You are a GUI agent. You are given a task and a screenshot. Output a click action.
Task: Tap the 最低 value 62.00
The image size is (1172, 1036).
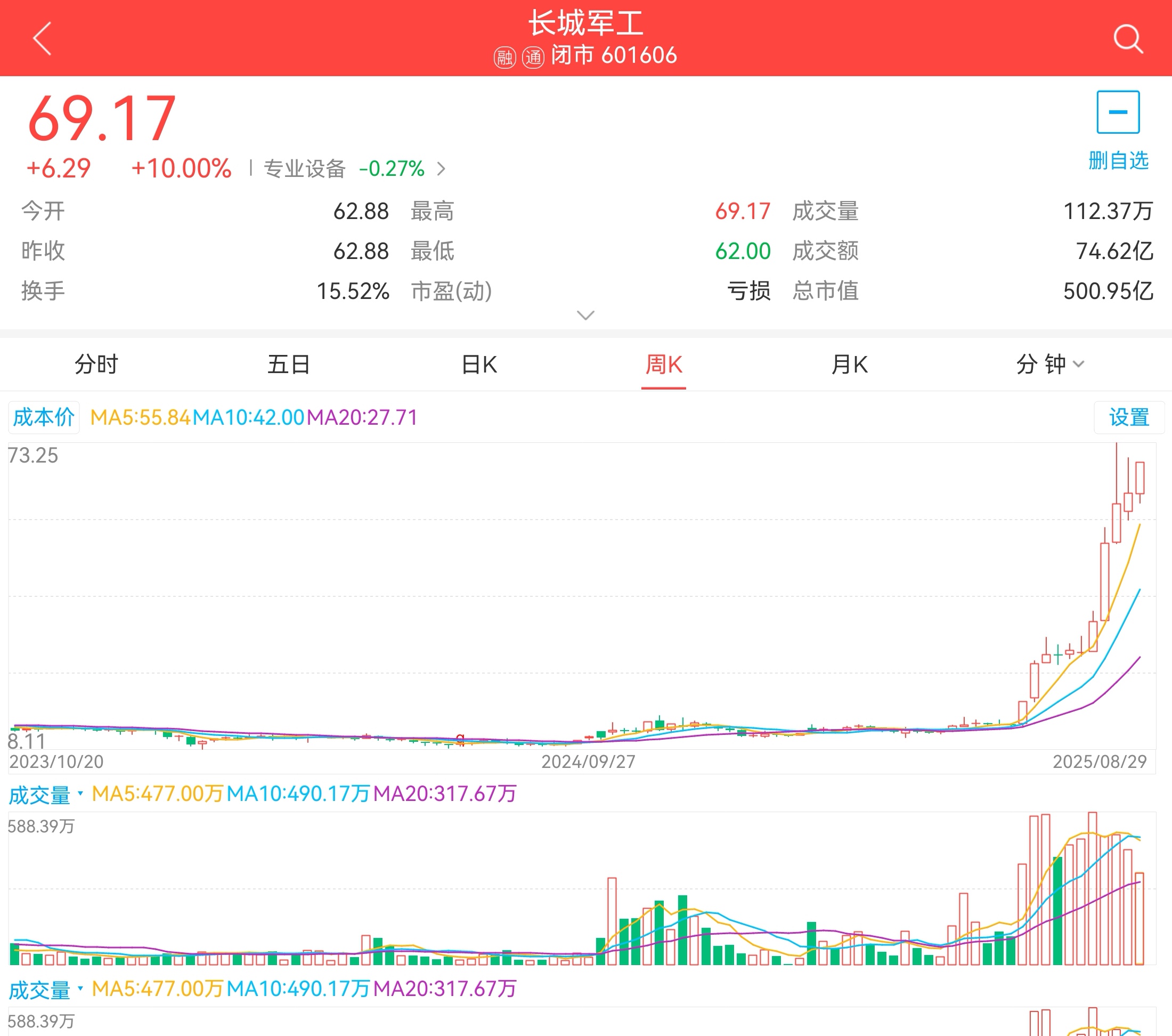coord(743,251)
